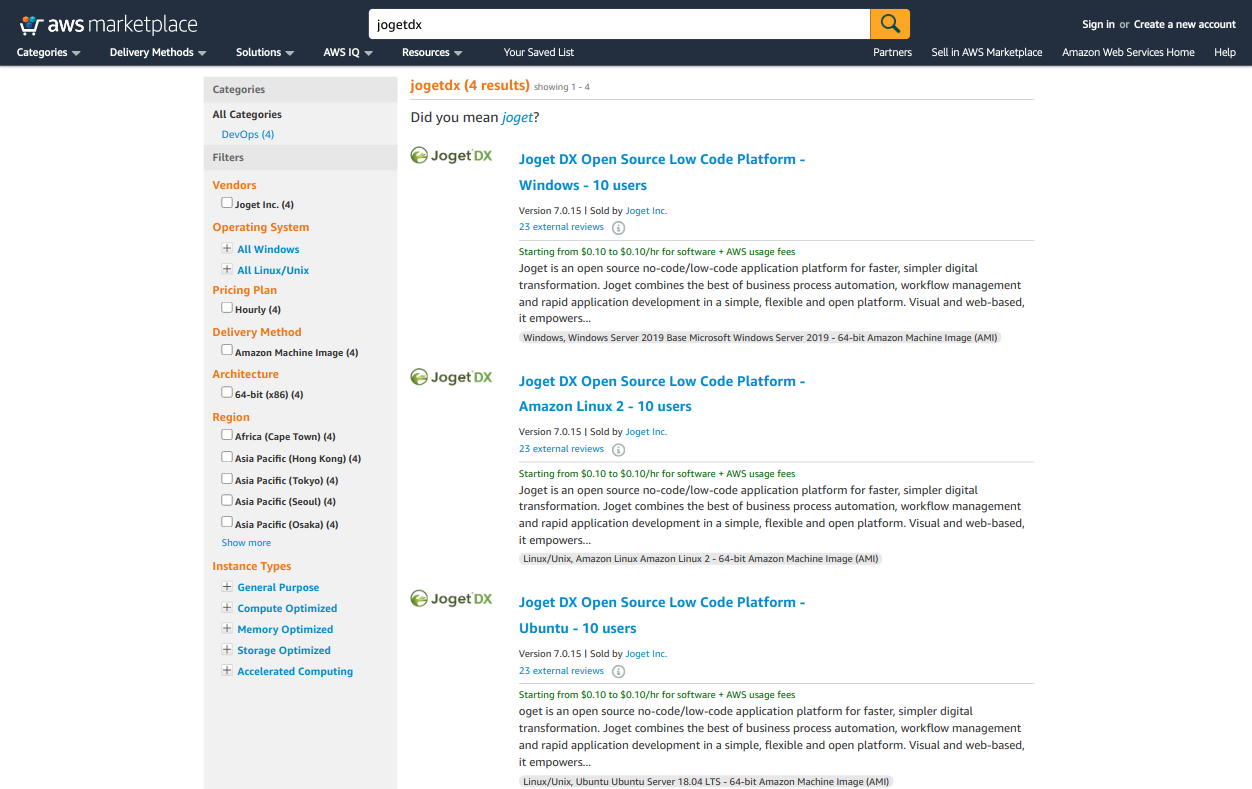Click info icon beside Windows listing reviews
This screenshot has width=1252, height=789.
coord(618,228)
